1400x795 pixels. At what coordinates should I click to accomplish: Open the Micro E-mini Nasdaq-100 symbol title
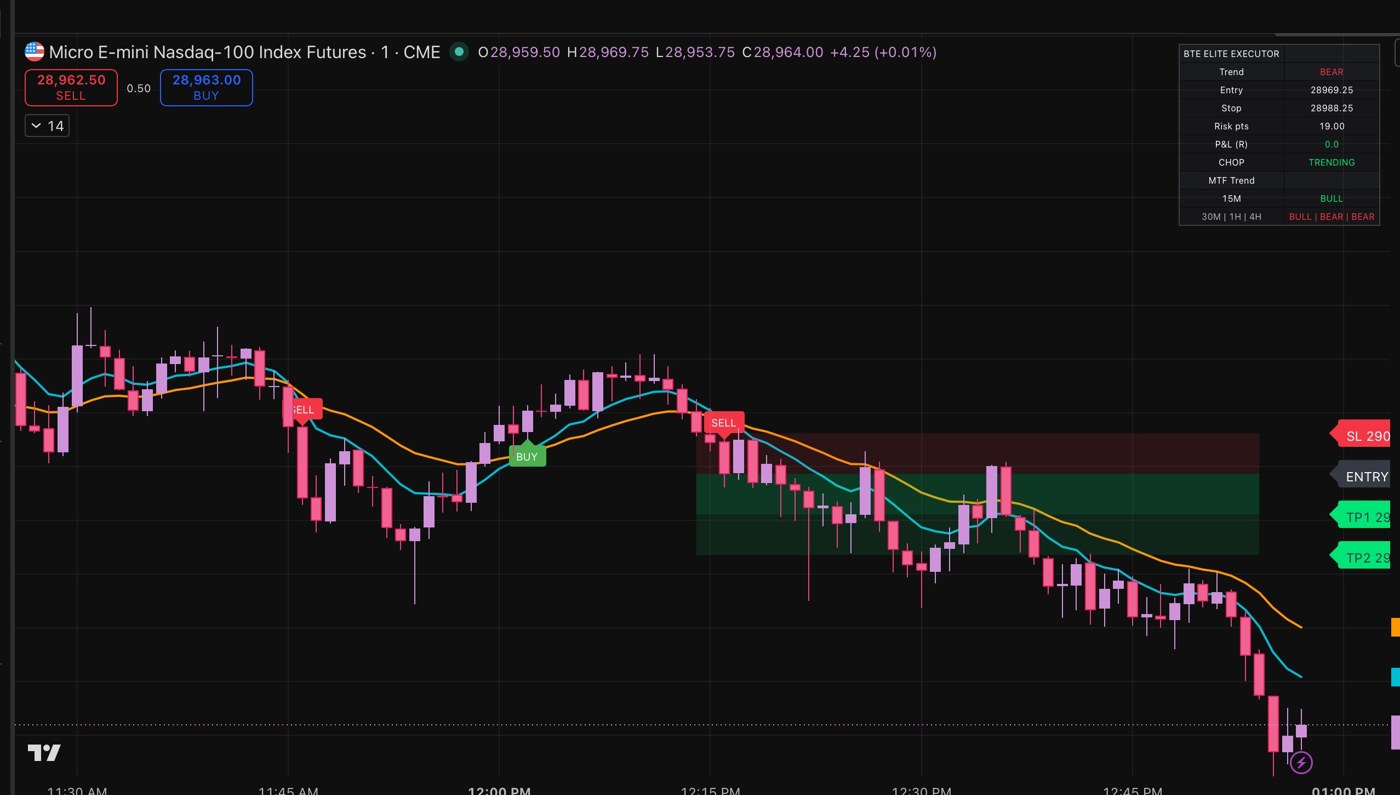coord(245,52)
